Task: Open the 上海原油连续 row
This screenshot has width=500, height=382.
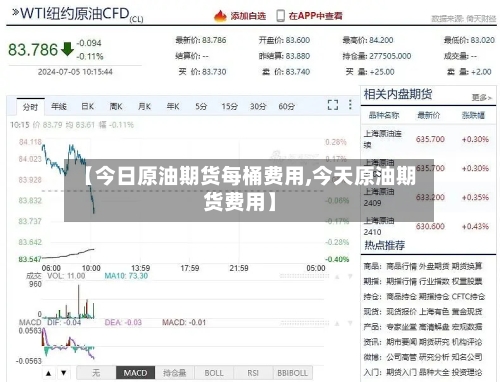Action: [428, 139]
